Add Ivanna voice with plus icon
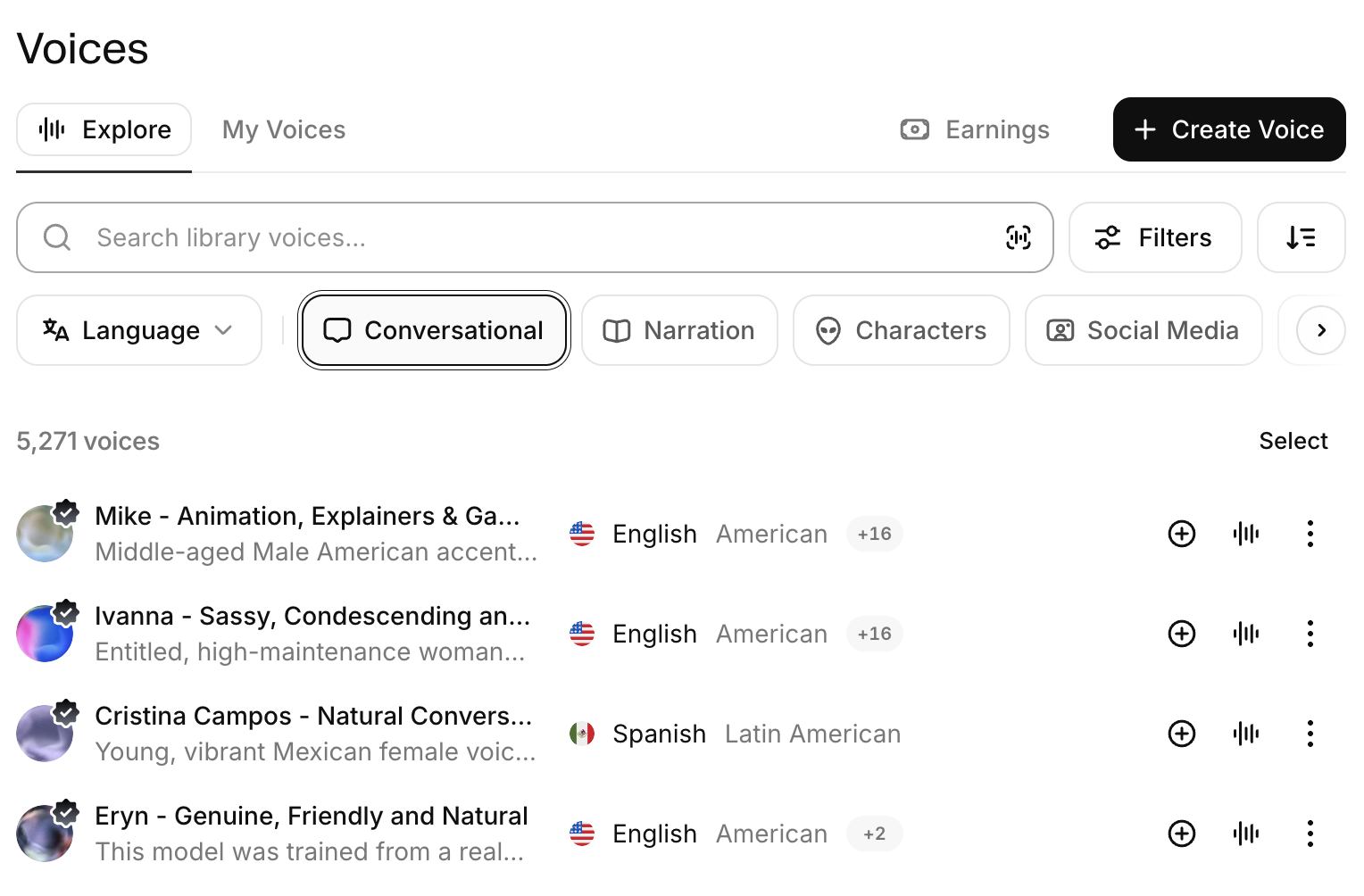This screenshot has width=1364, height=896. 1182,634
